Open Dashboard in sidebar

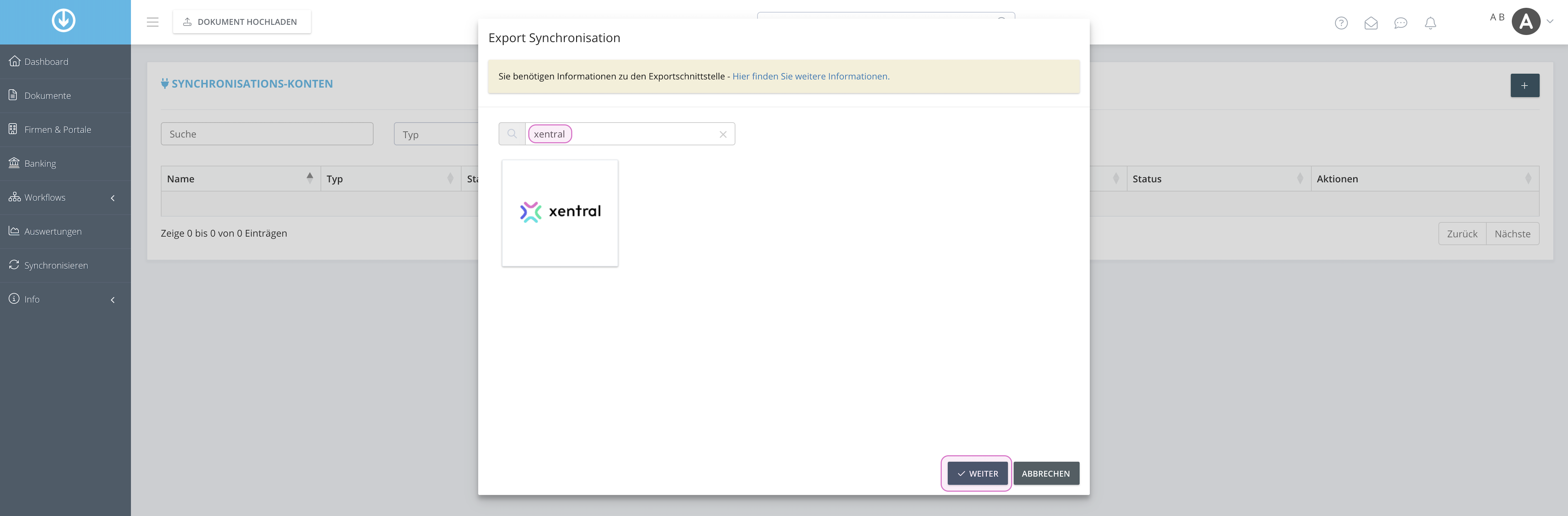point(65,61)
